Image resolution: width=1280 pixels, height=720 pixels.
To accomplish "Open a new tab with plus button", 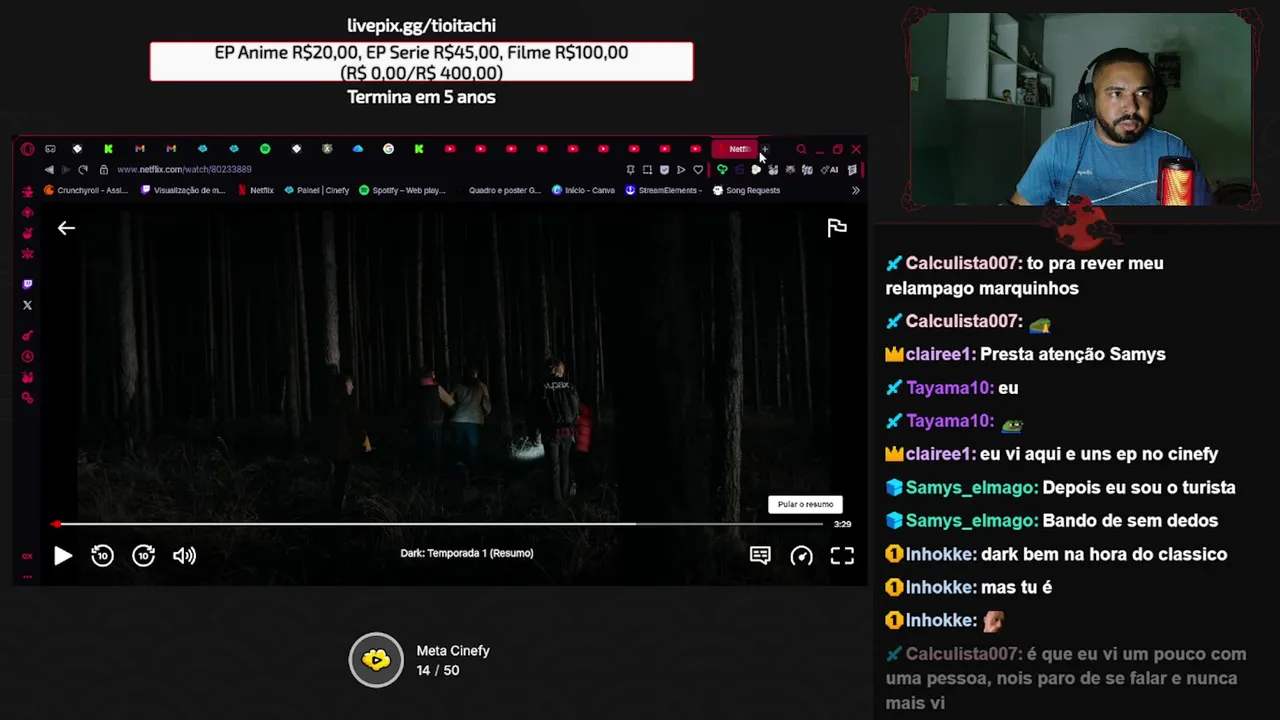I will [x=764, y=149].
